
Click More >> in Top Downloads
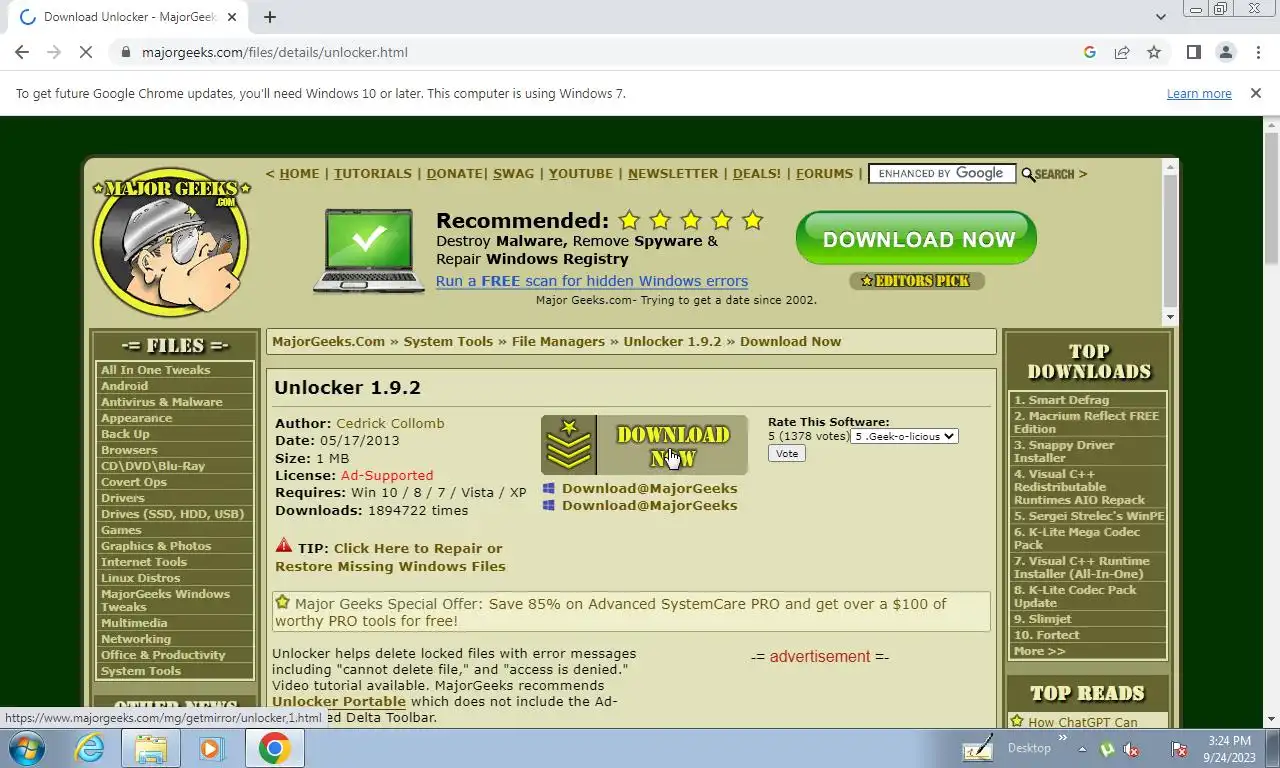(1040, 651)
